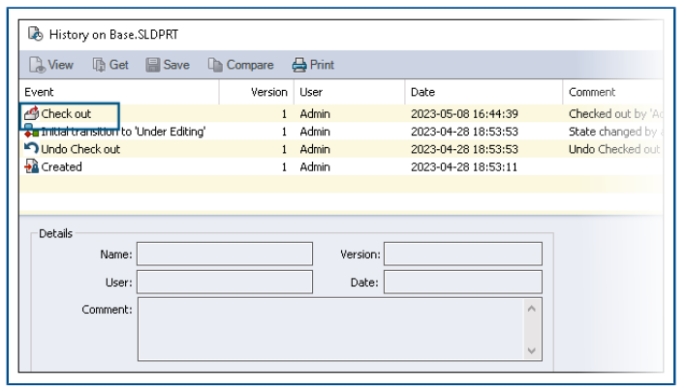Click inside the Comment text area

point(330,329)
